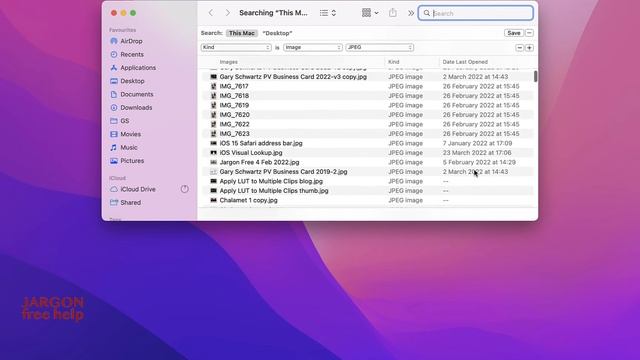Click the 5 February 2022 at 14:29 date
Image resolution: width=640 pixels, height=360 pixels.
(479, 162)
